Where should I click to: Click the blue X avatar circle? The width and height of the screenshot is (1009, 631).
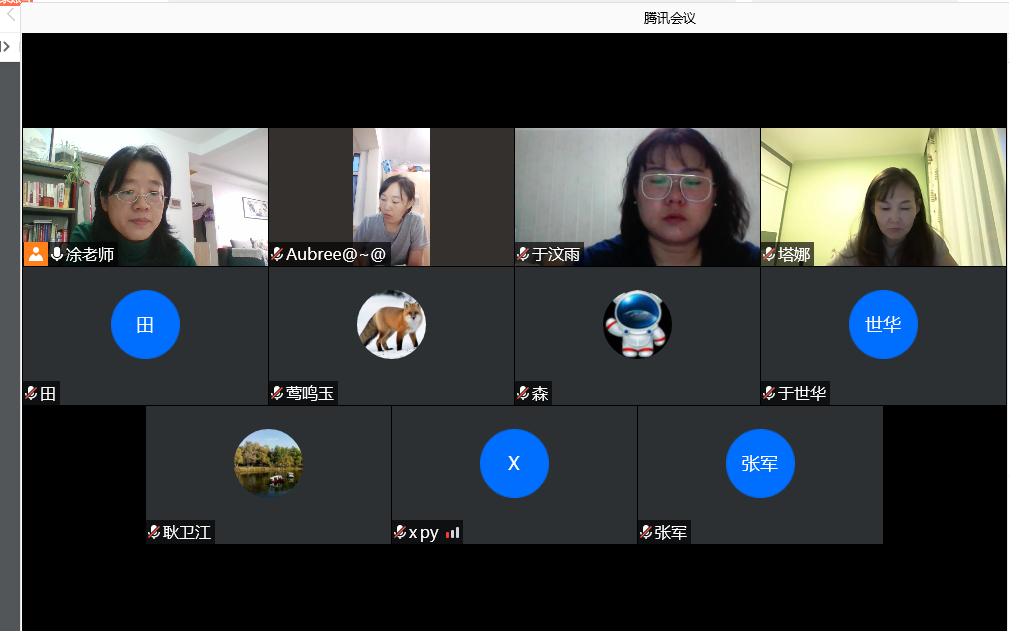click(514, 463)
